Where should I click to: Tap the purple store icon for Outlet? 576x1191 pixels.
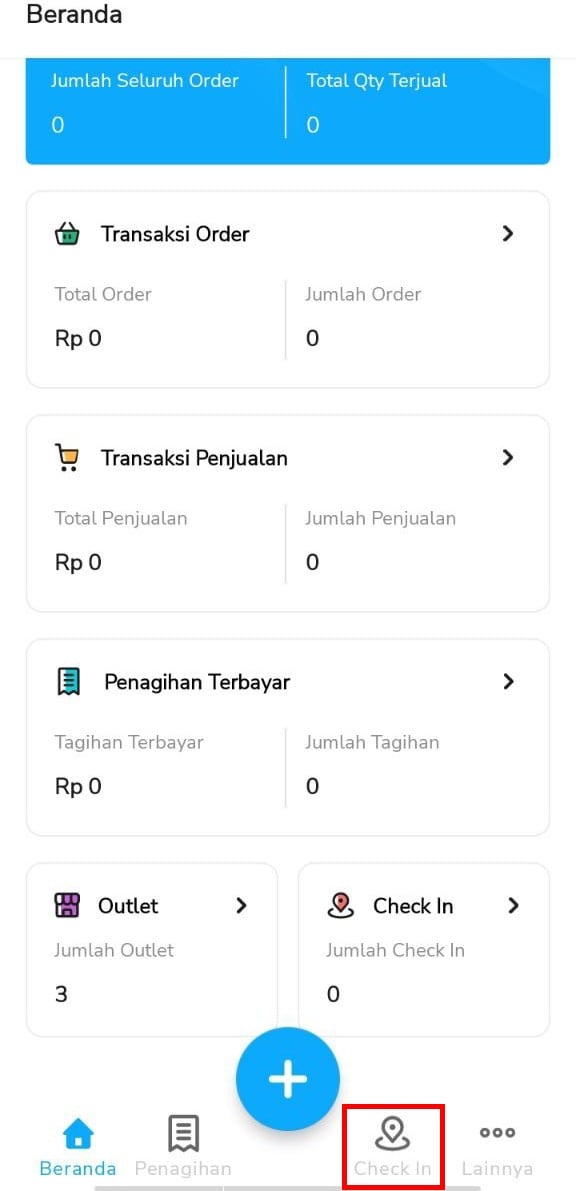tap(67, 905)
